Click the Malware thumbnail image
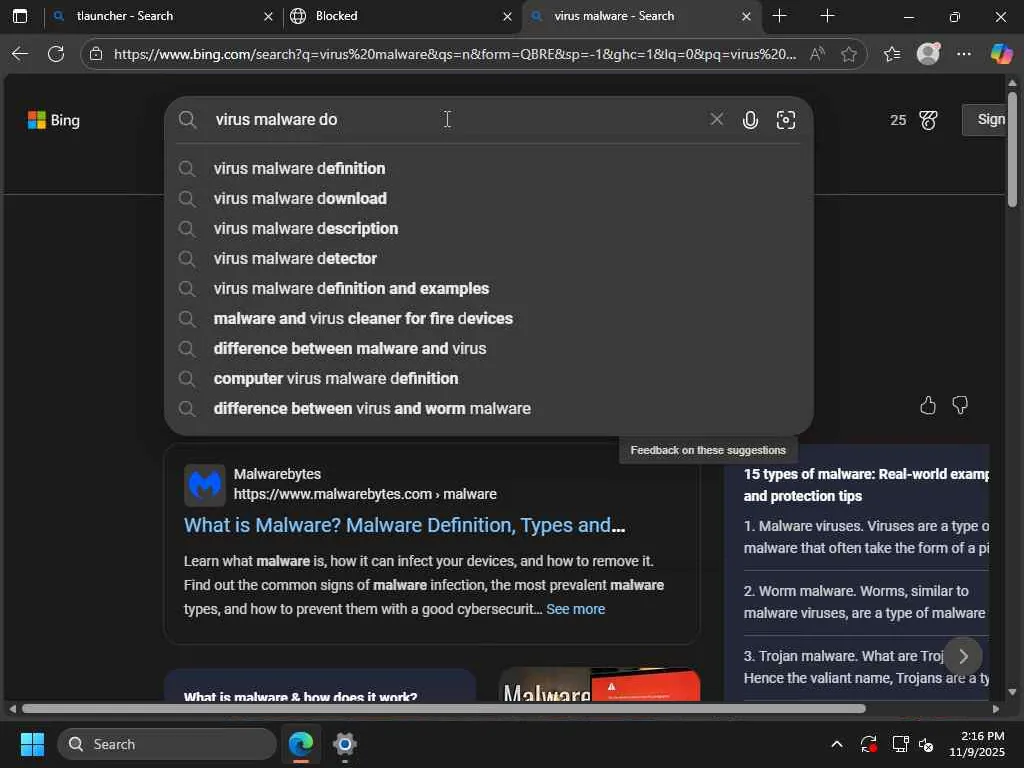Viewport: 1024px width, 768px height. point(600,684)
